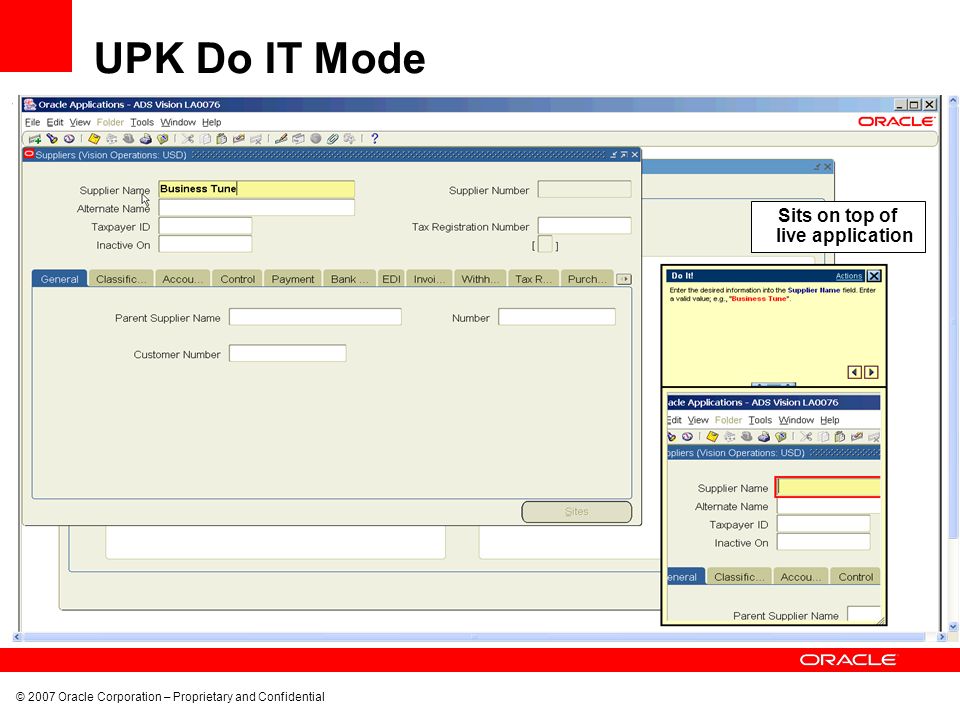Switch to the Classific... tab in Suppliers form

(x=121, y=279)
